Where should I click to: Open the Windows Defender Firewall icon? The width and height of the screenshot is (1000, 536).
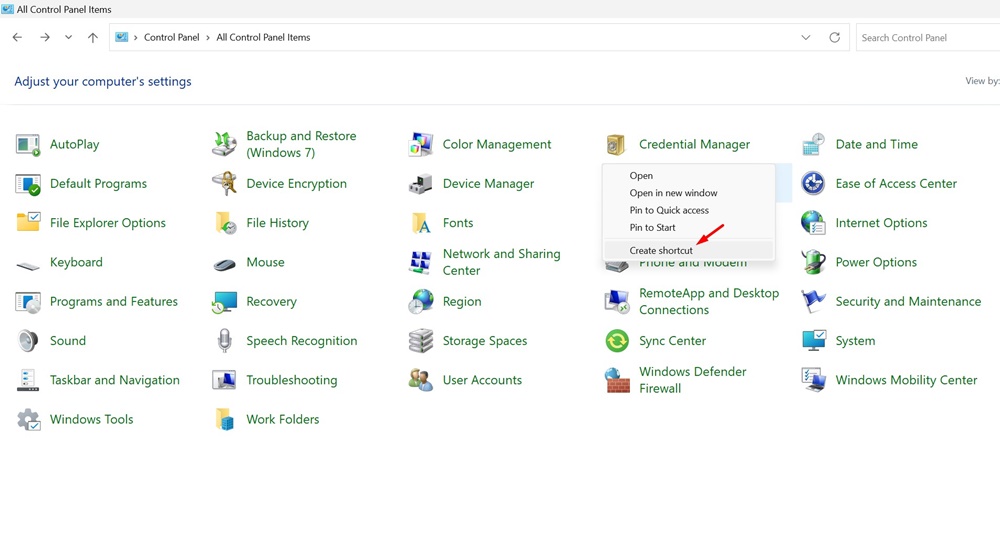point(617,380)
